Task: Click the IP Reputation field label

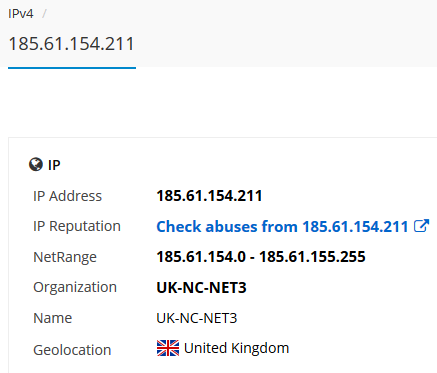Action: click(77, 226)
